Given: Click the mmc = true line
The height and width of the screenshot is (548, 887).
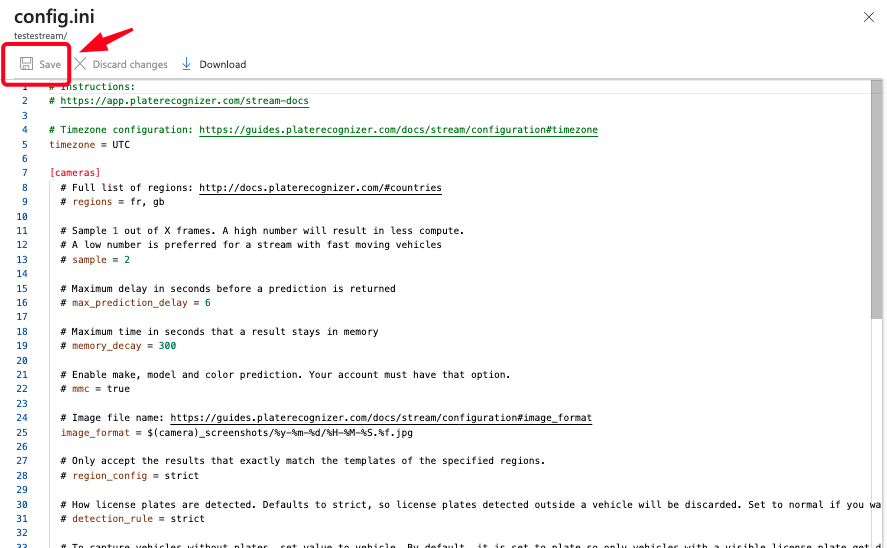Looking at the screenshot, I should [x=100, y=389].
